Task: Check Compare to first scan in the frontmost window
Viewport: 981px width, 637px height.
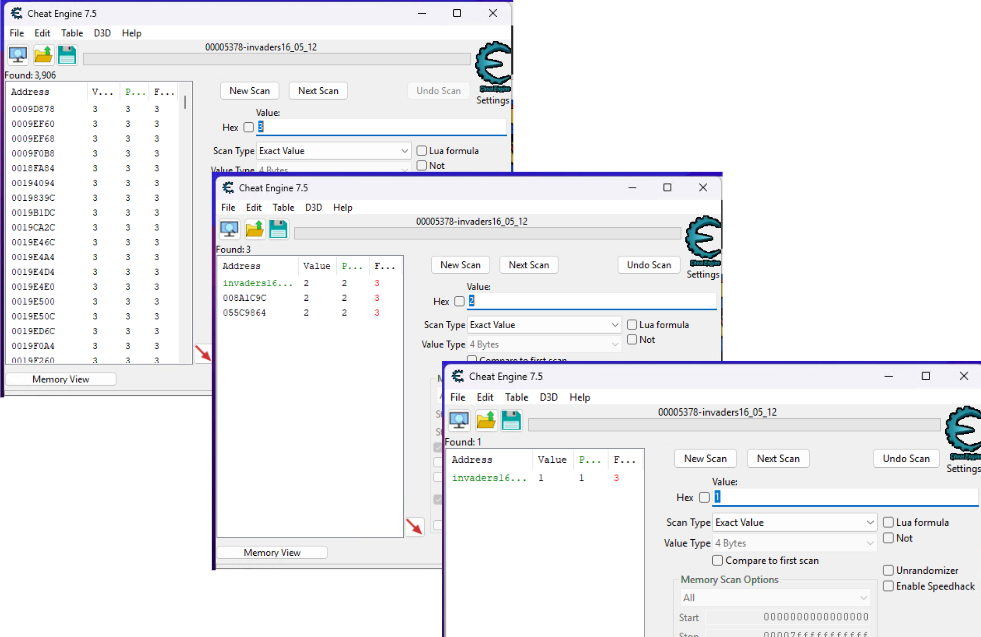Action: [717, 561]
